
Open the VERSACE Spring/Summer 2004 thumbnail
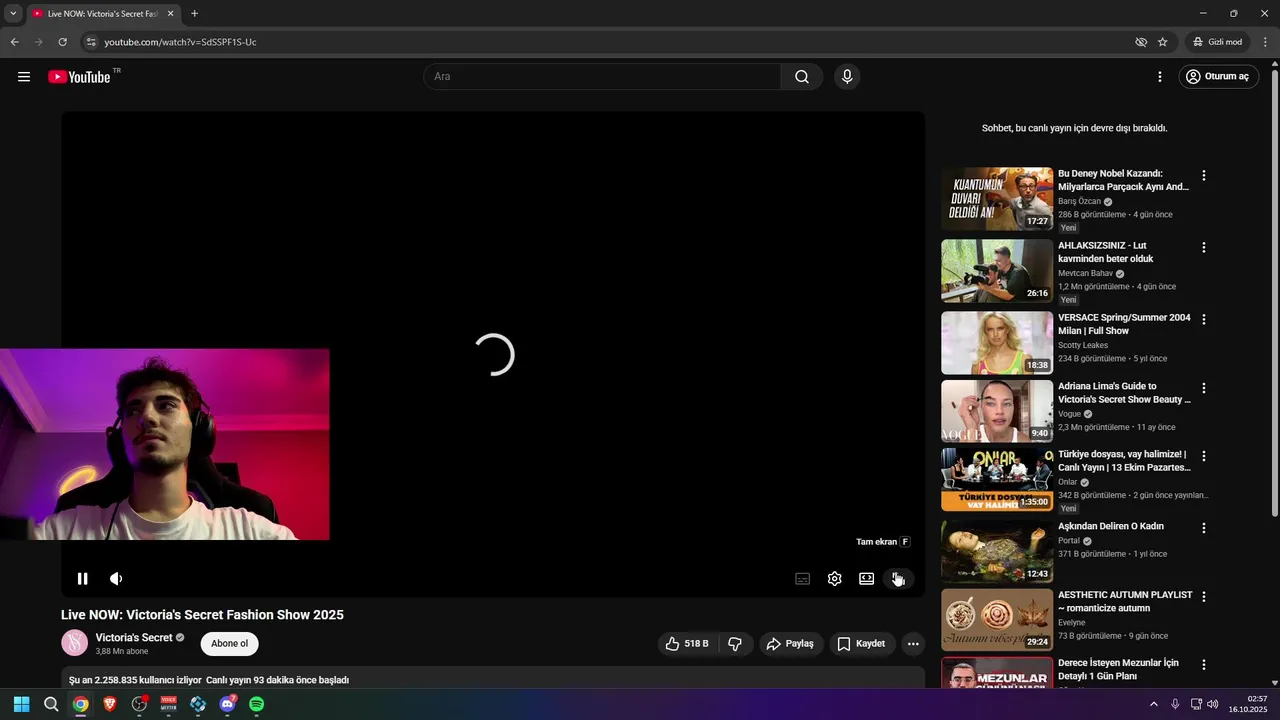[997, 343]
